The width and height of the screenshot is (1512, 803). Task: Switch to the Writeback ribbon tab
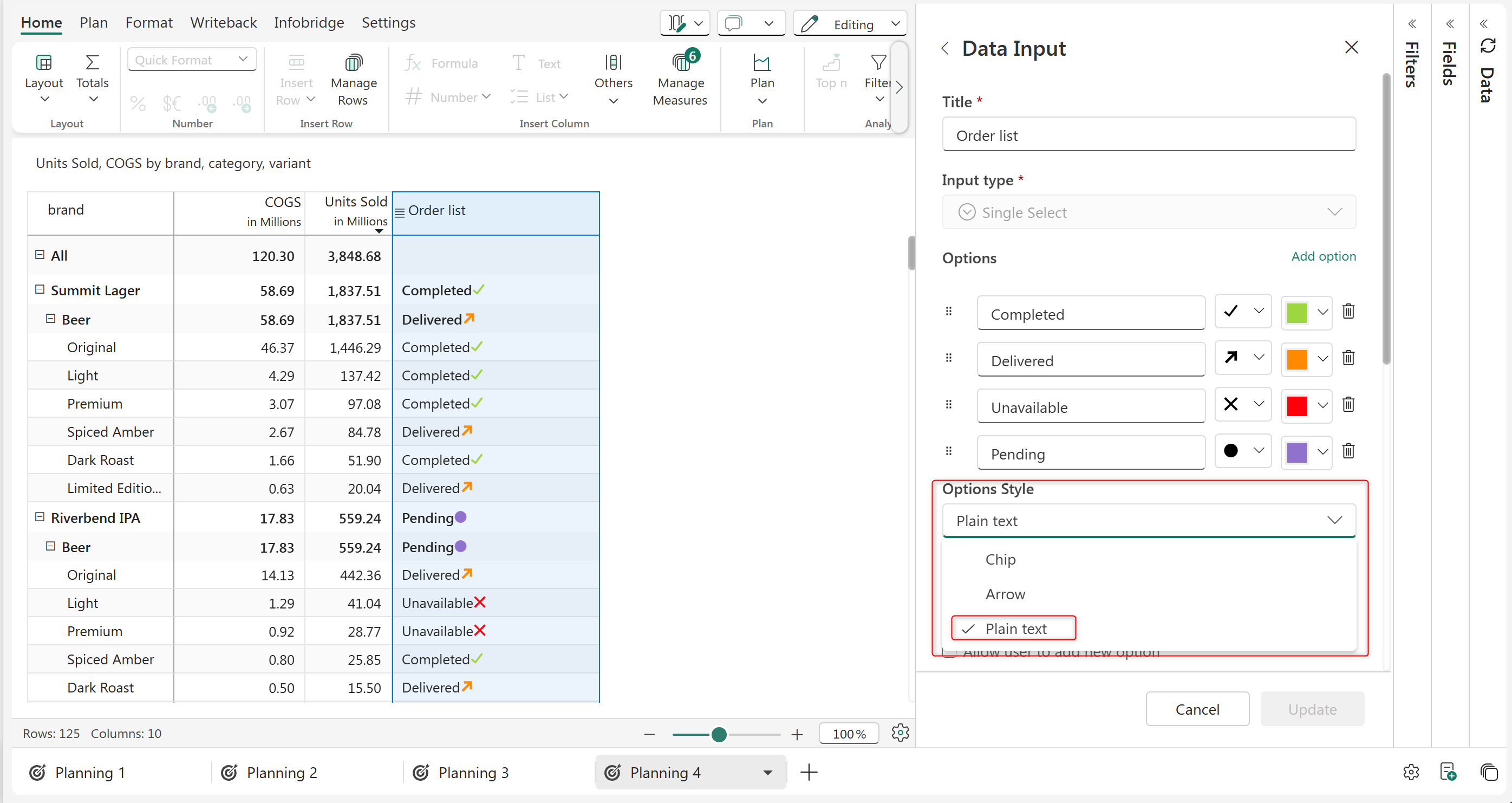coord(223,22)
